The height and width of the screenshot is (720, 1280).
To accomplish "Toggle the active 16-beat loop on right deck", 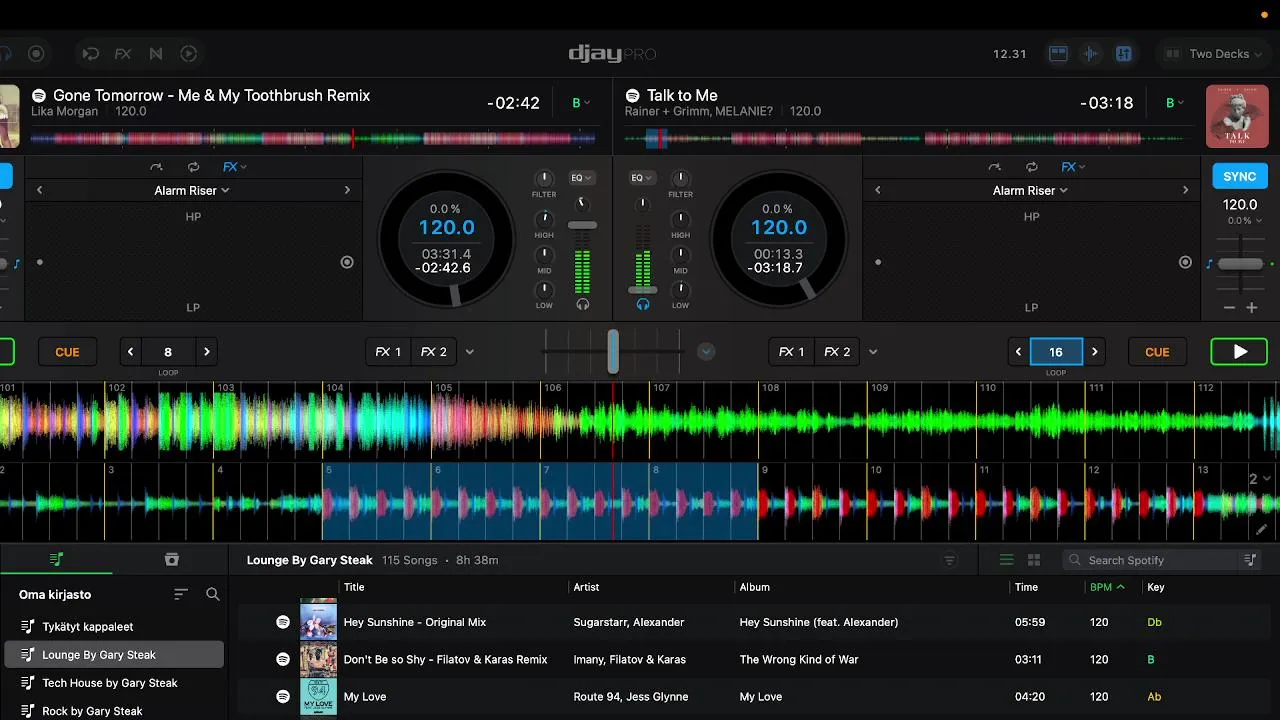I will pos(1056,352).
